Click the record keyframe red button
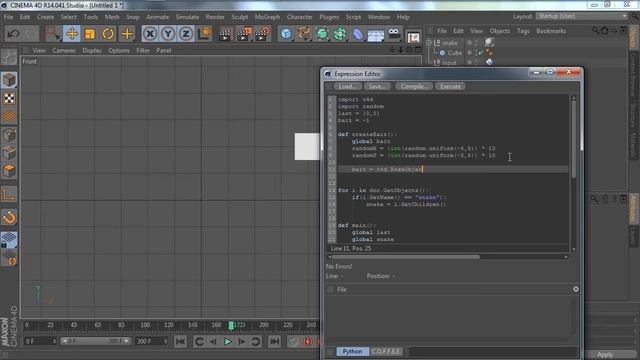 [308, 342]
